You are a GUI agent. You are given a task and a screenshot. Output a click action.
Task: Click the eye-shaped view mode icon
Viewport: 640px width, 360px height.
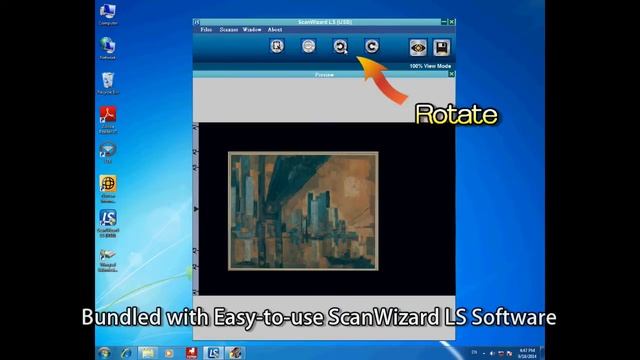pyautogui.click(x=418, y=48)
